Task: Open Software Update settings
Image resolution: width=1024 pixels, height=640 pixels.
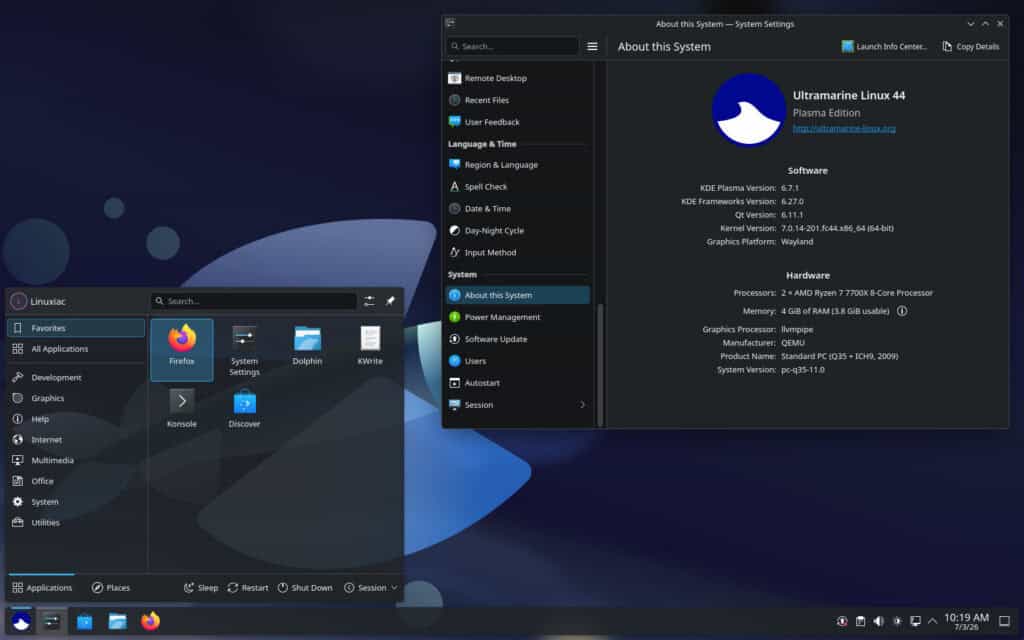Action: (x=519, y=339)
